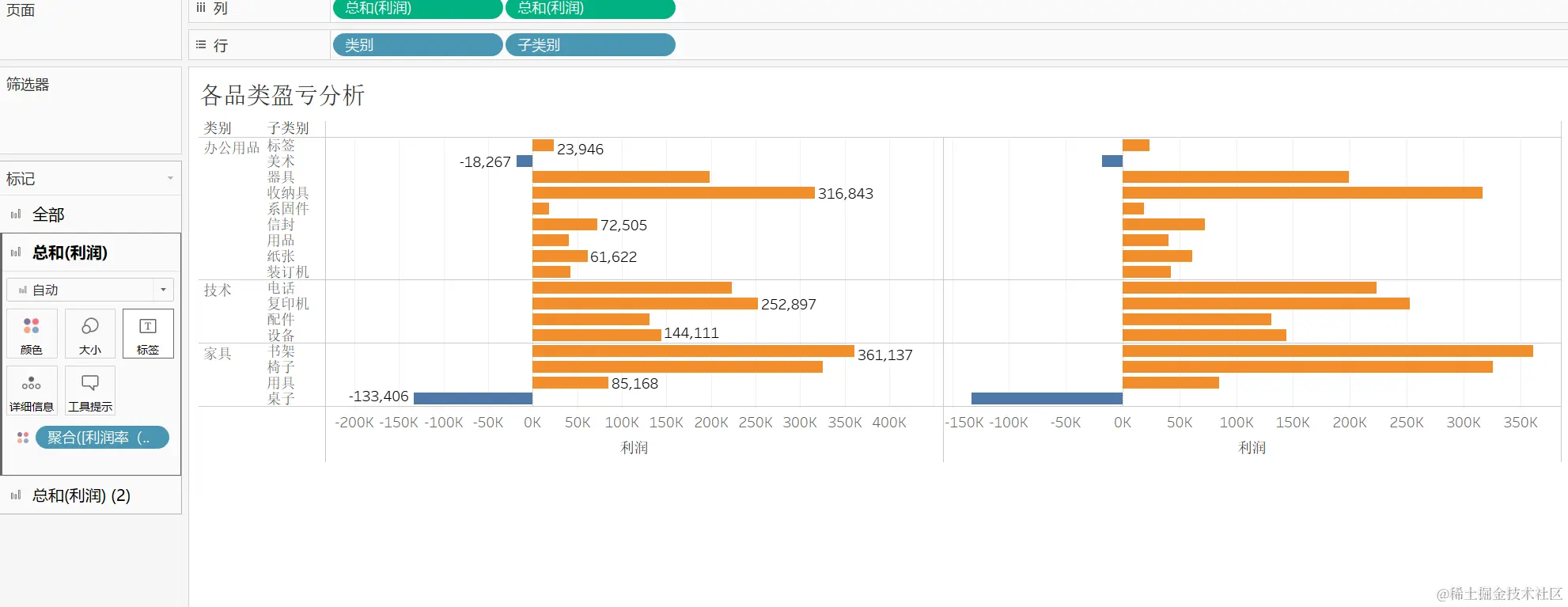Viewport: 1568px width, 607px height.
Task: Click the orange bar labeled 252,897
Action: [x=645, y=304]
